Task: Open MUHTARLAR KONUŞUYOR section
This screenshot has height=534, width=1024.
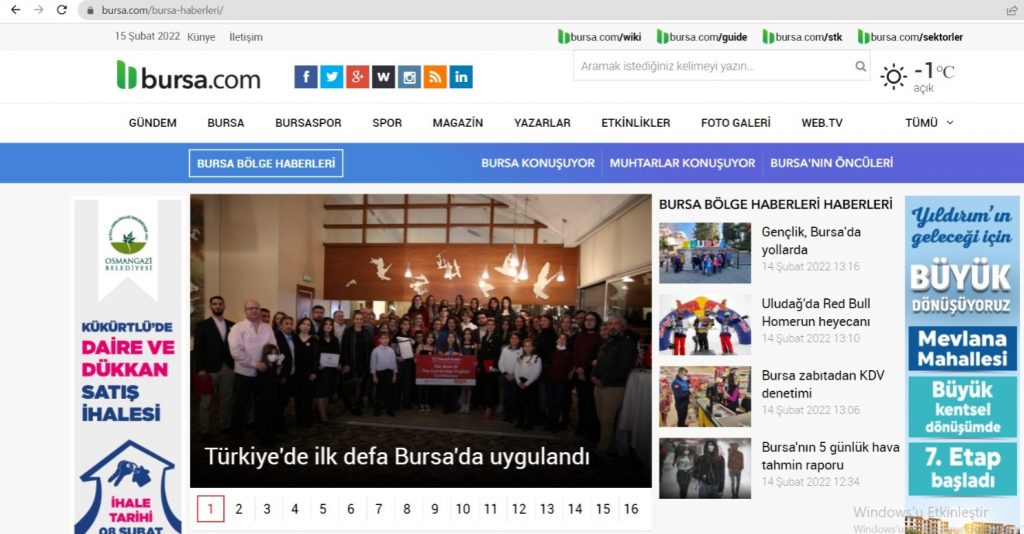Action: coord(682,163)
